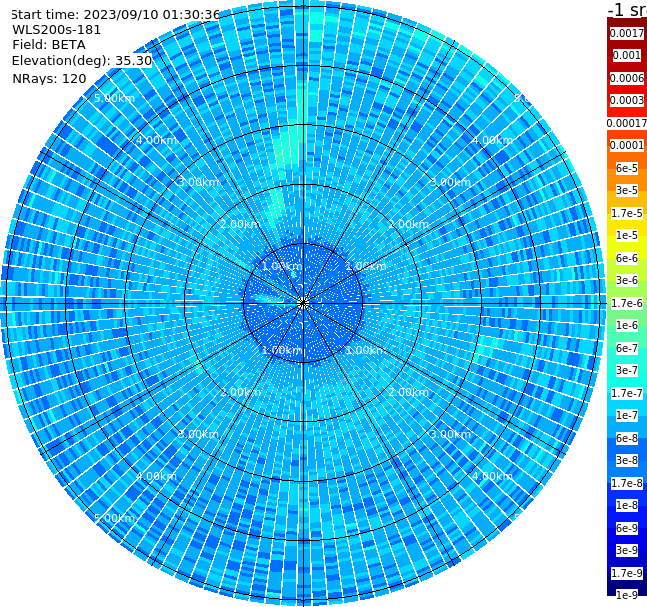Click the 0.0017 colorbar tick label
Viewport: 647px width, 607px height.
pos(627,33)
